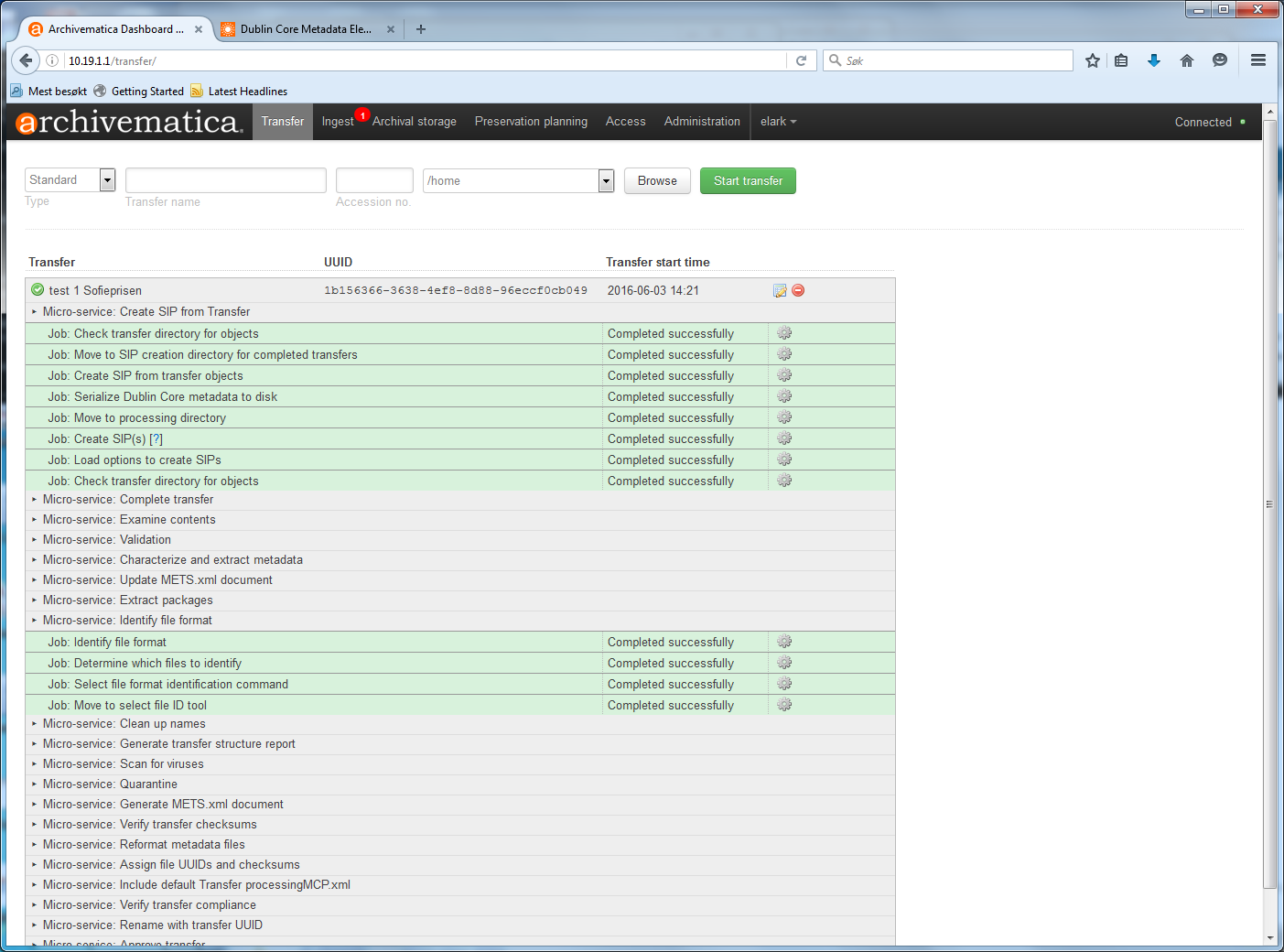
Task: Switch to the Ingest tab
Action: click(338, 122)
